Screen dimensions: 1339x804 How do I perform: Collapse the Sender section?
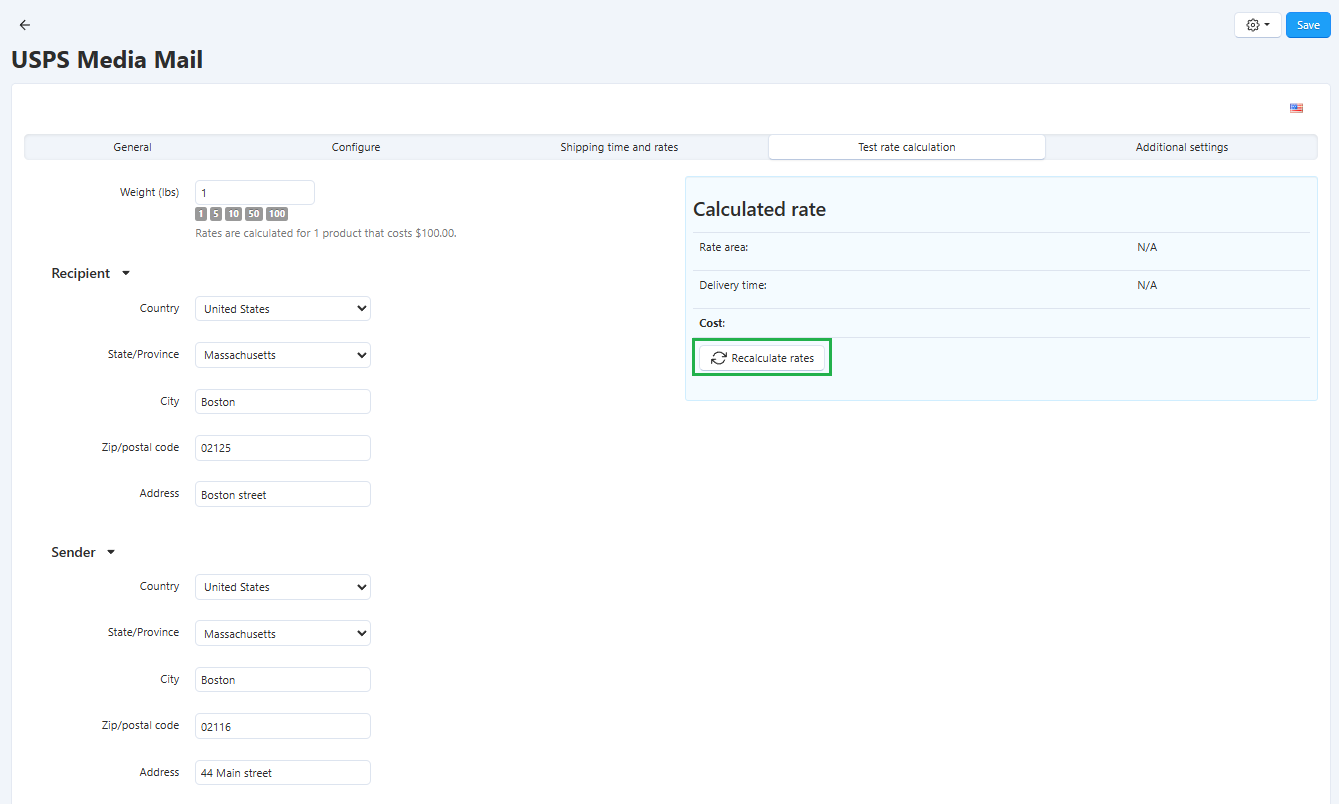(84, 553)
